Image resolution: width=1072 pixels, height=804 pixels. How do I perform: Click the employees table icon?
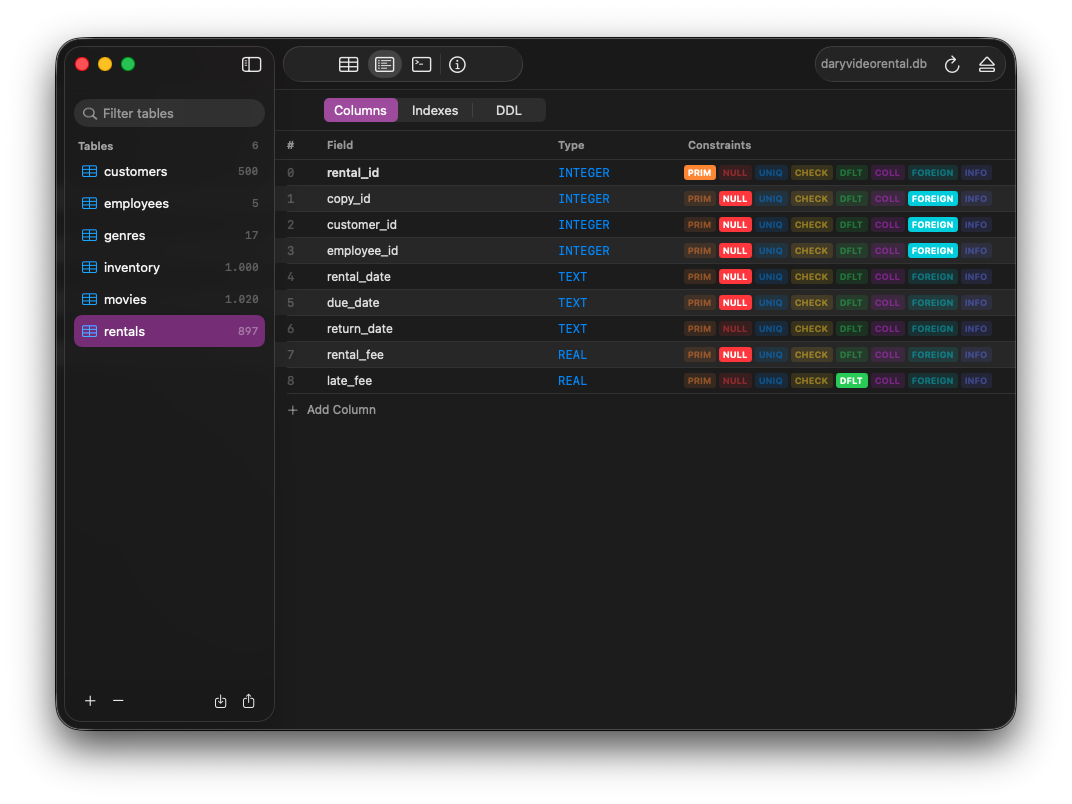[x=90, y=203]
